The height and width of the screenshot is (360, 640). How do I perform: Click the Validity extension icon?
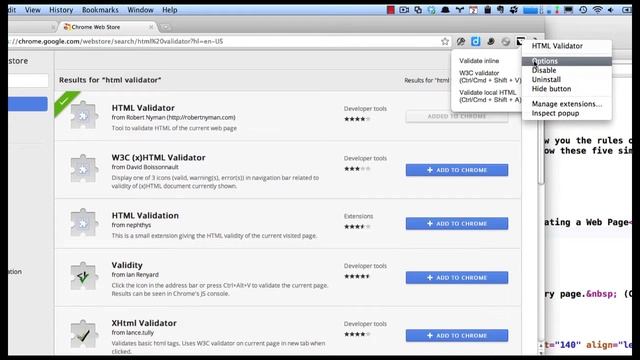(x=83, y=276)
